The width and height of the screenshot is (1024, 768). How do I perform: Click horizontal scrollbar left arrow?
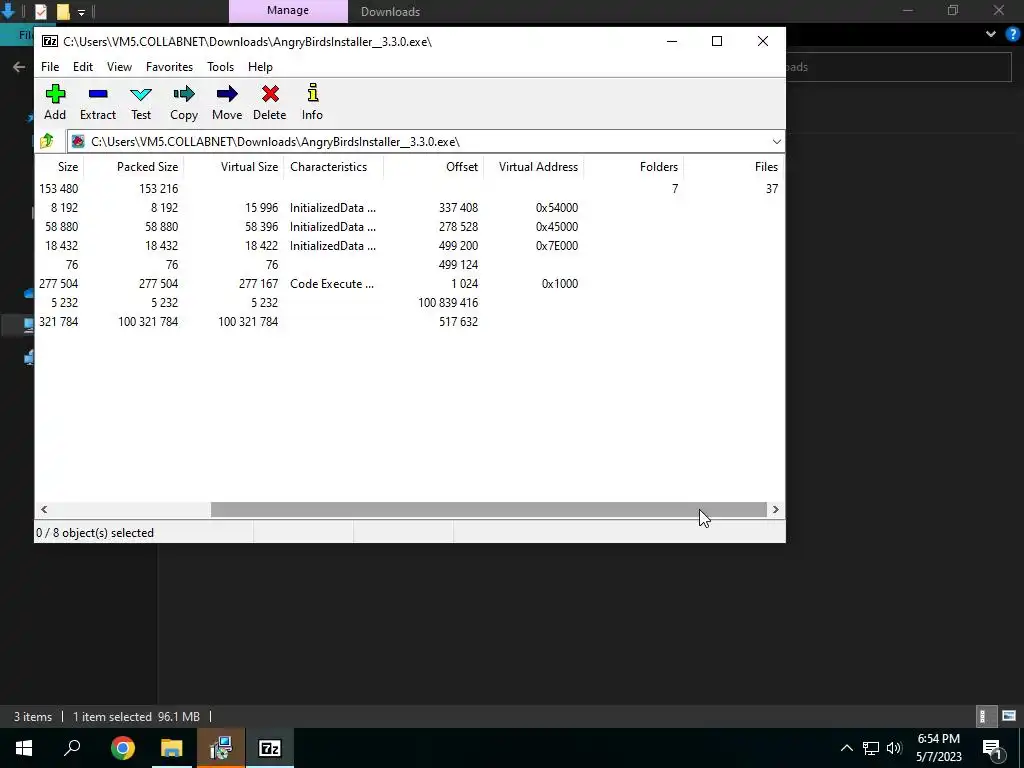click(44, 509)
